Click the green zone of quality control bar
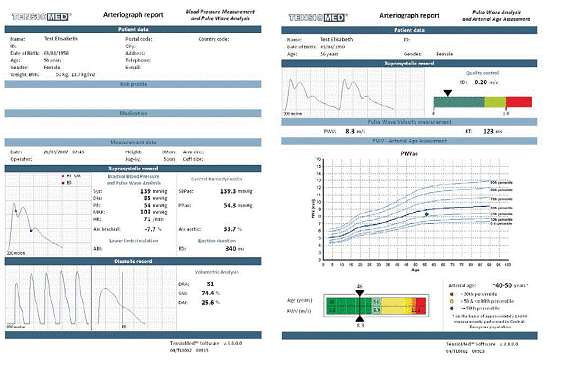566x378 pixels. (x=459, y=102)
